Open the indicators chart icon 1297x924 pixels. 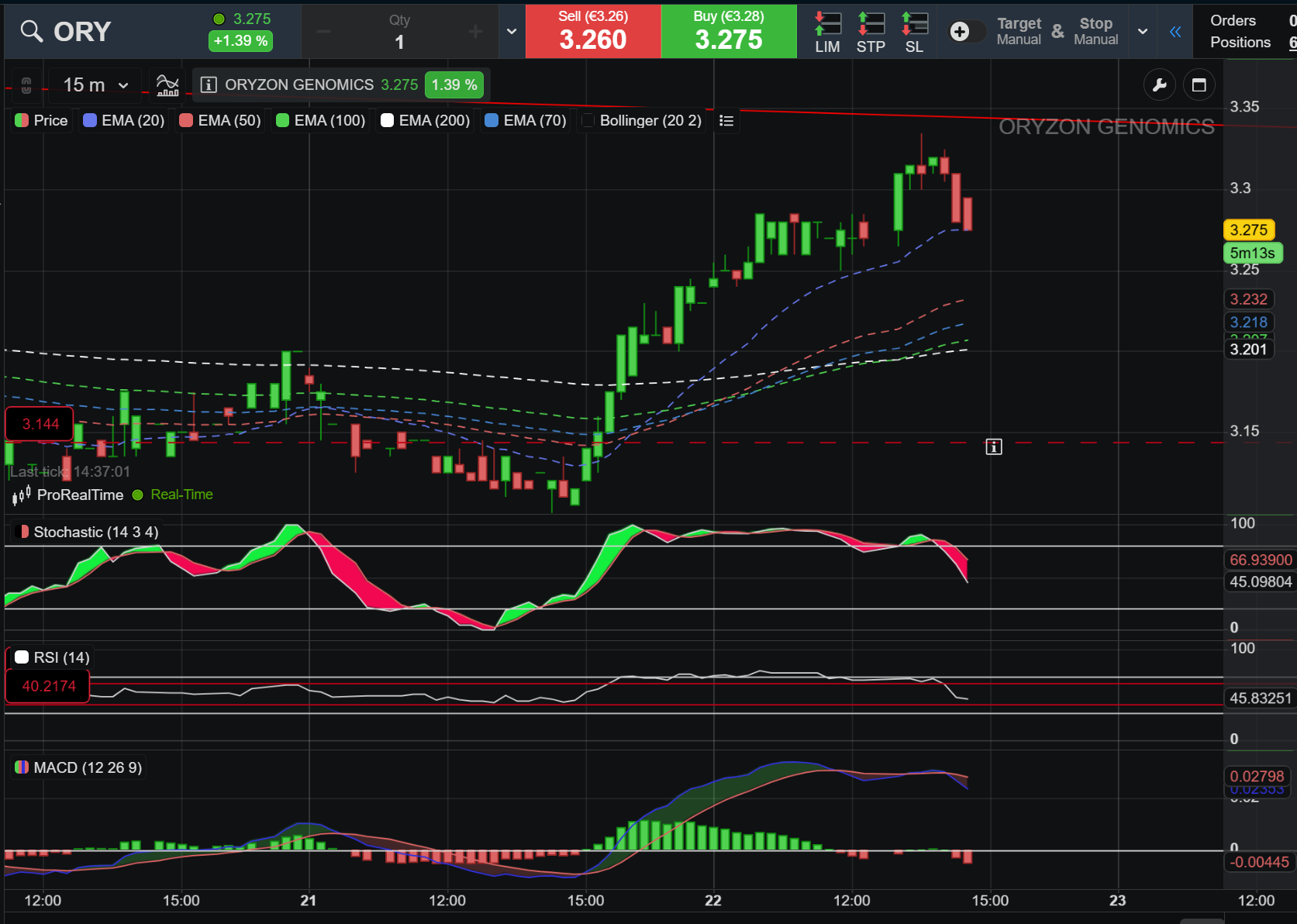[x=167, y=85]
